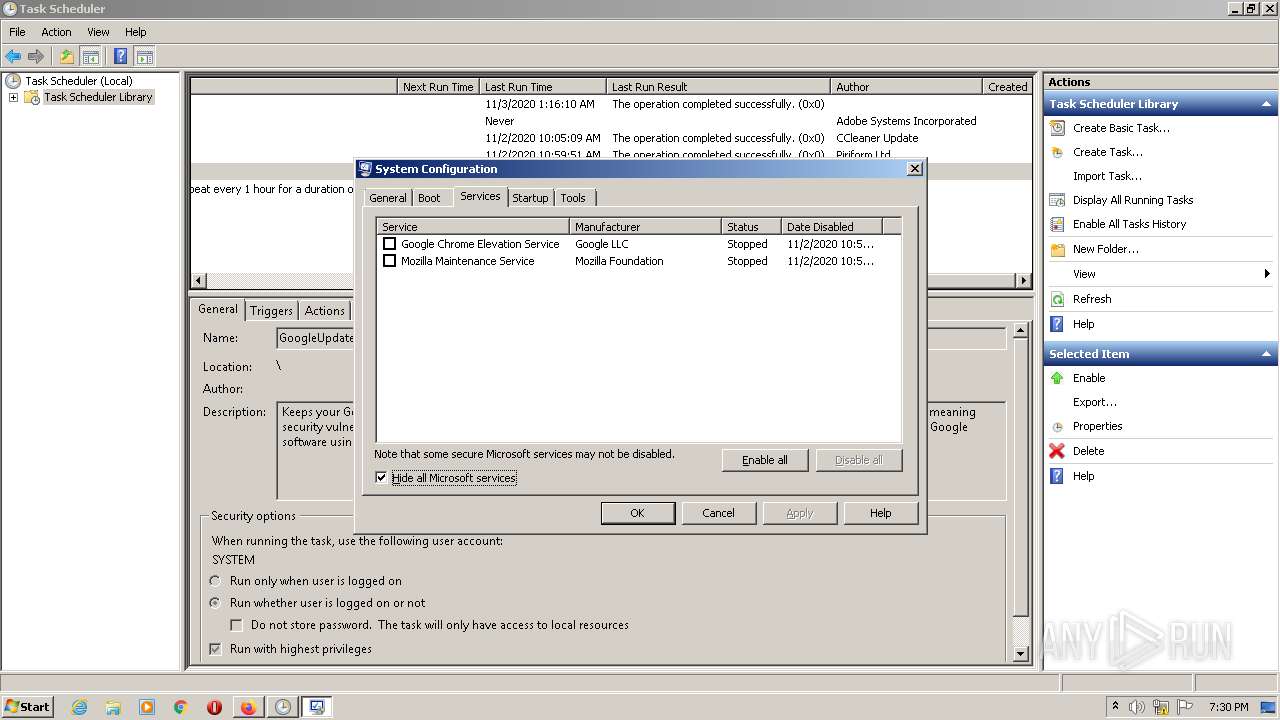Toggle Run with highest privileges checkbox
Viewport: 1280px width, 720px height.
(x=215, y=649)
